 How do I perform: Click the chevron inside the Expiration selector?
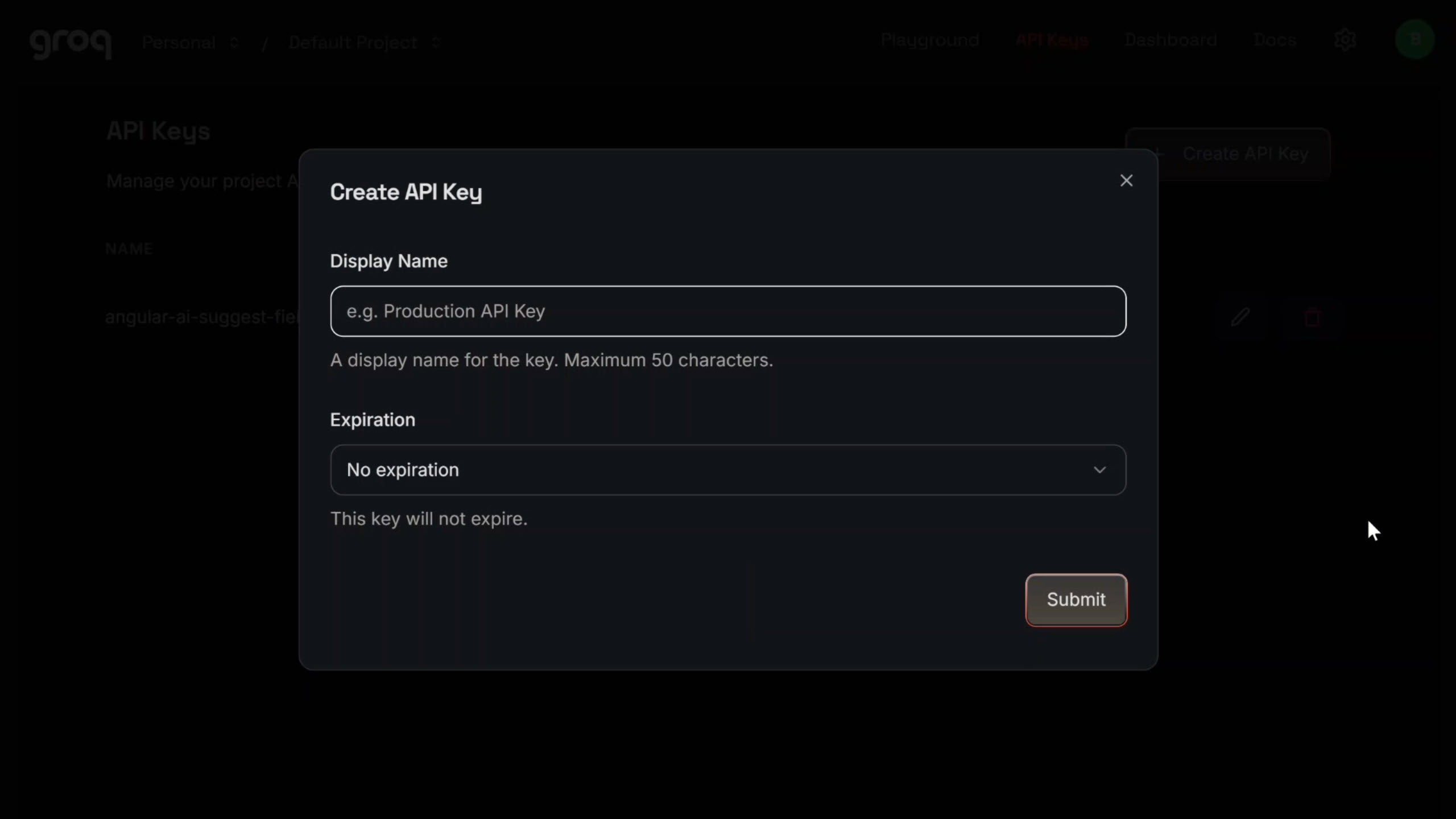click(1099, 470)
